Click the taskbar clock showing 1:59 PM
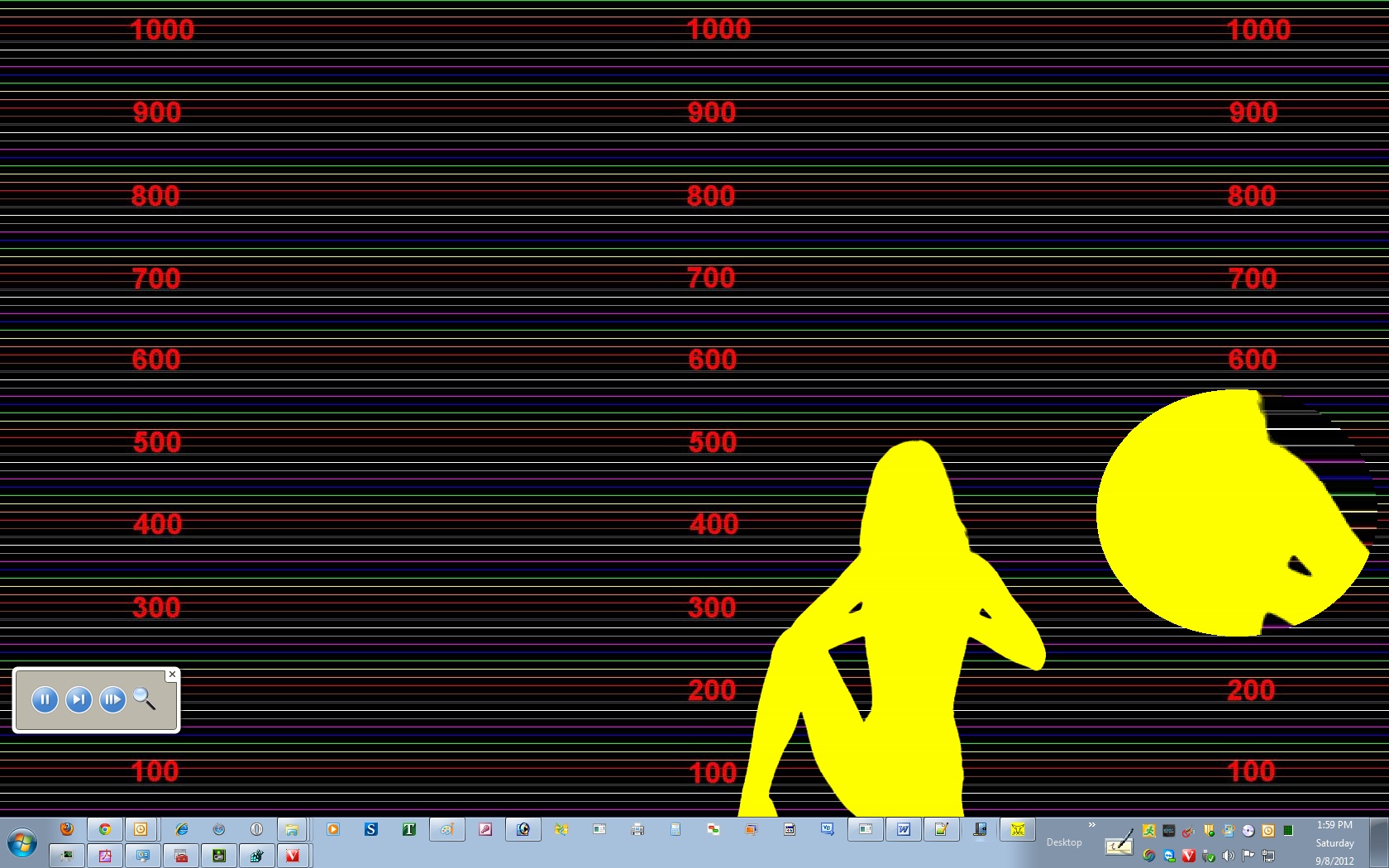 (1334, 825)
